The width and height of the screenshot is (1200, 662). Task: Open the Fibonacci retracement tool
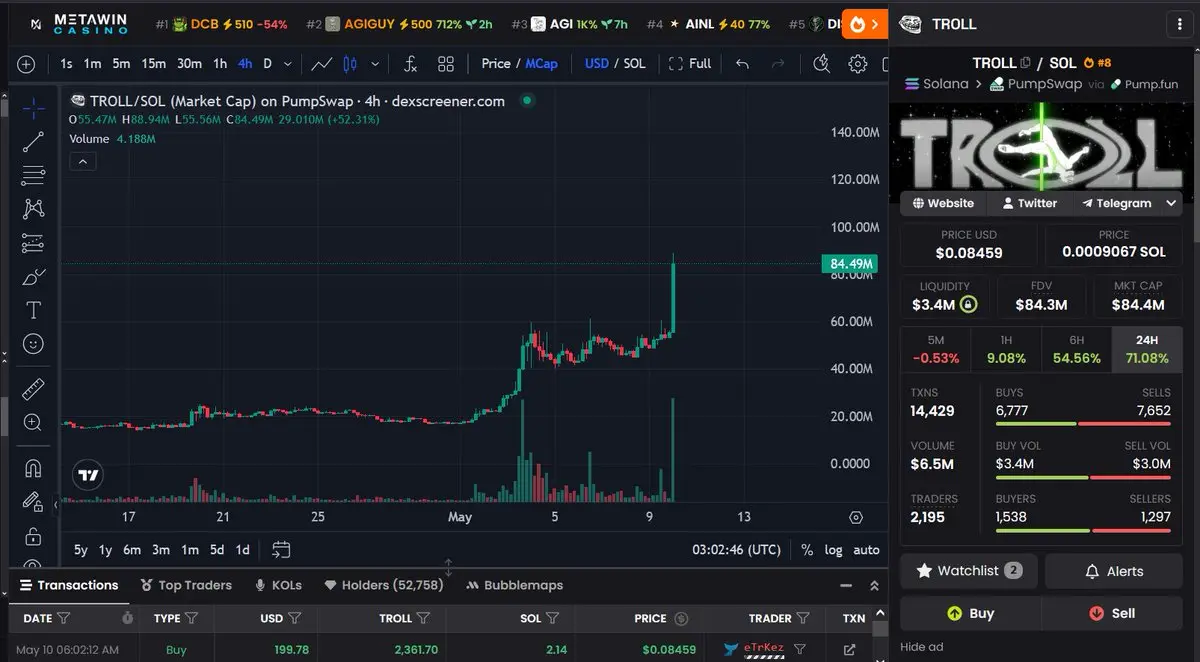click(33, 175)
